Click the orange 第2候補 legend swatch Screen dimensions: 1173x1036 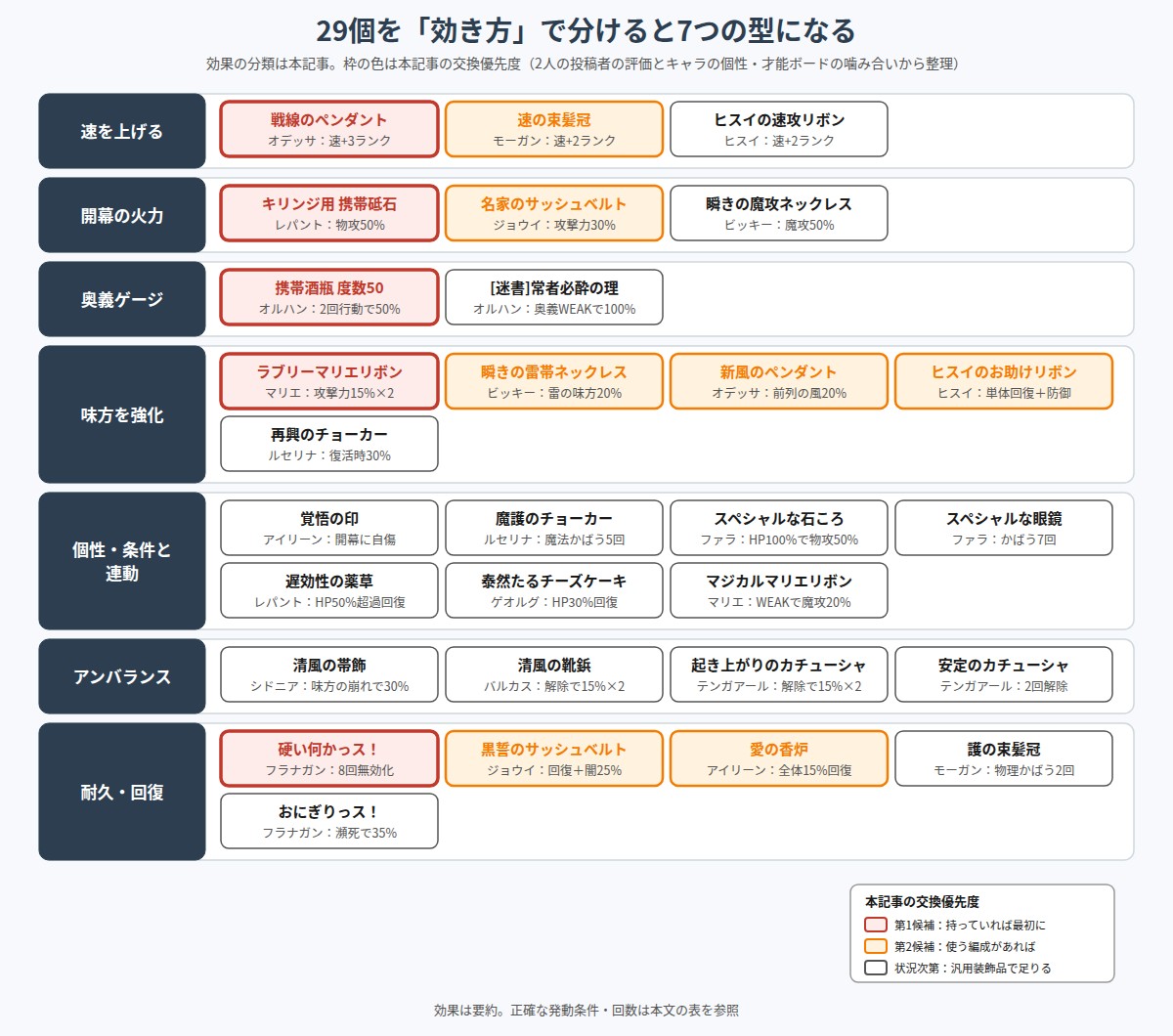[876, 946]
